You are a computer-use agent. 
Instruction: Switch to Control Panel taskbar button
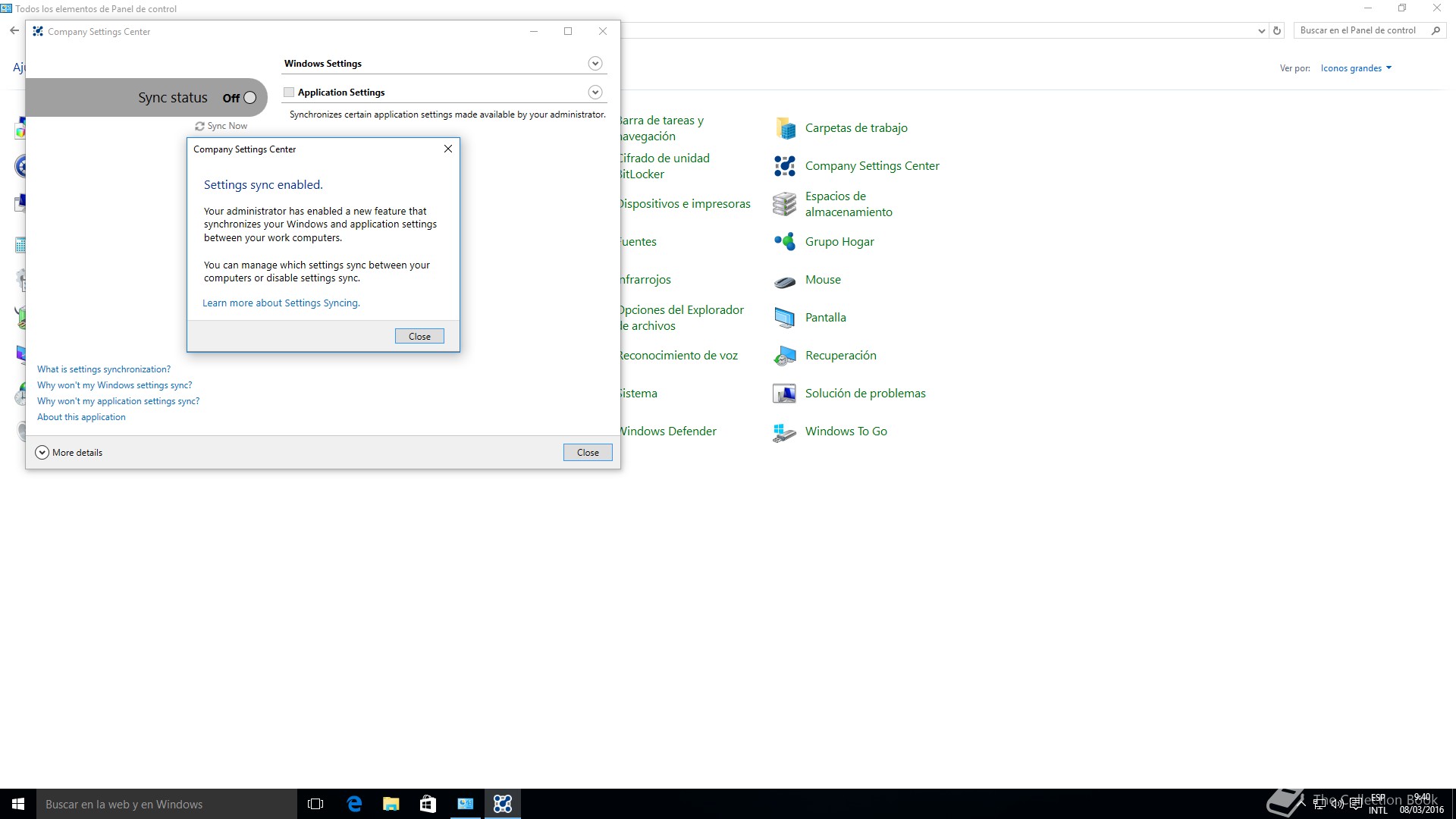pyautogui.click(x=465, y=804)
